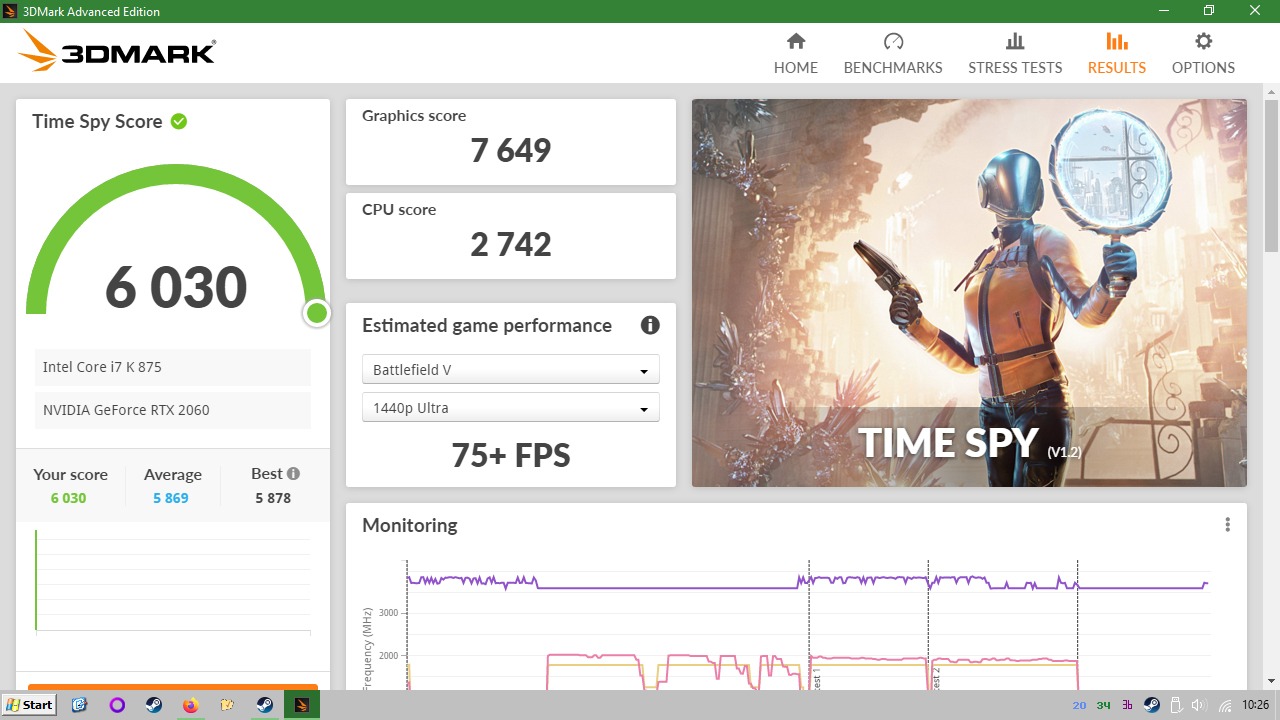Click the volume speaker tray icon
This screenshot has height=720, width=1280.
(x=1199, y=705)
